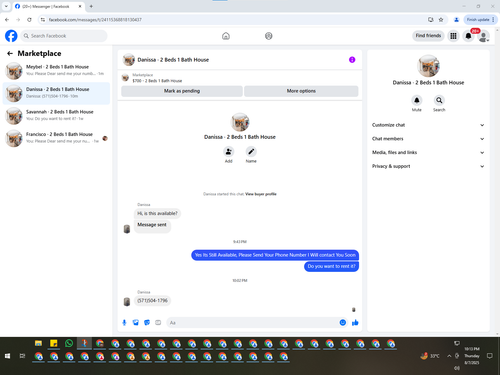Image resolution: width=500 pixels, height=375 pixels.
Task: Click the phone number message (571)504-1796
Action: [x=153, y=301]
